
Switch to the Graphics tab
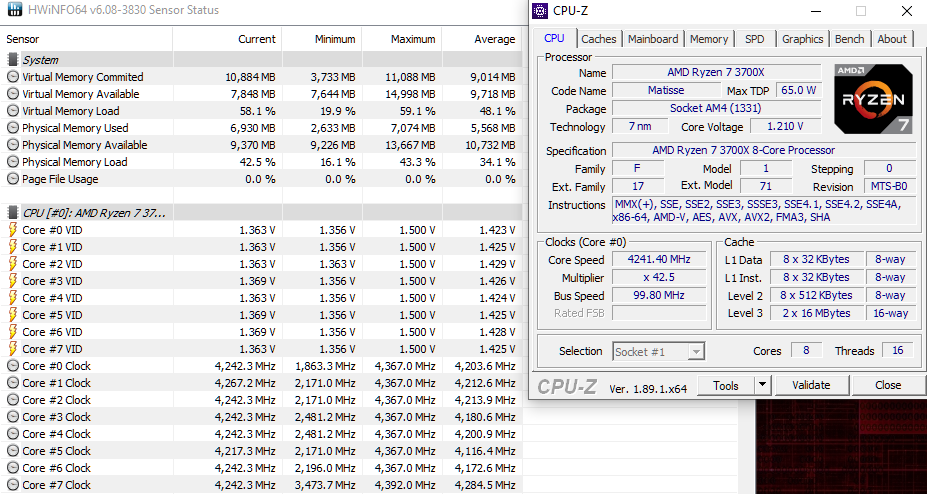802,39
